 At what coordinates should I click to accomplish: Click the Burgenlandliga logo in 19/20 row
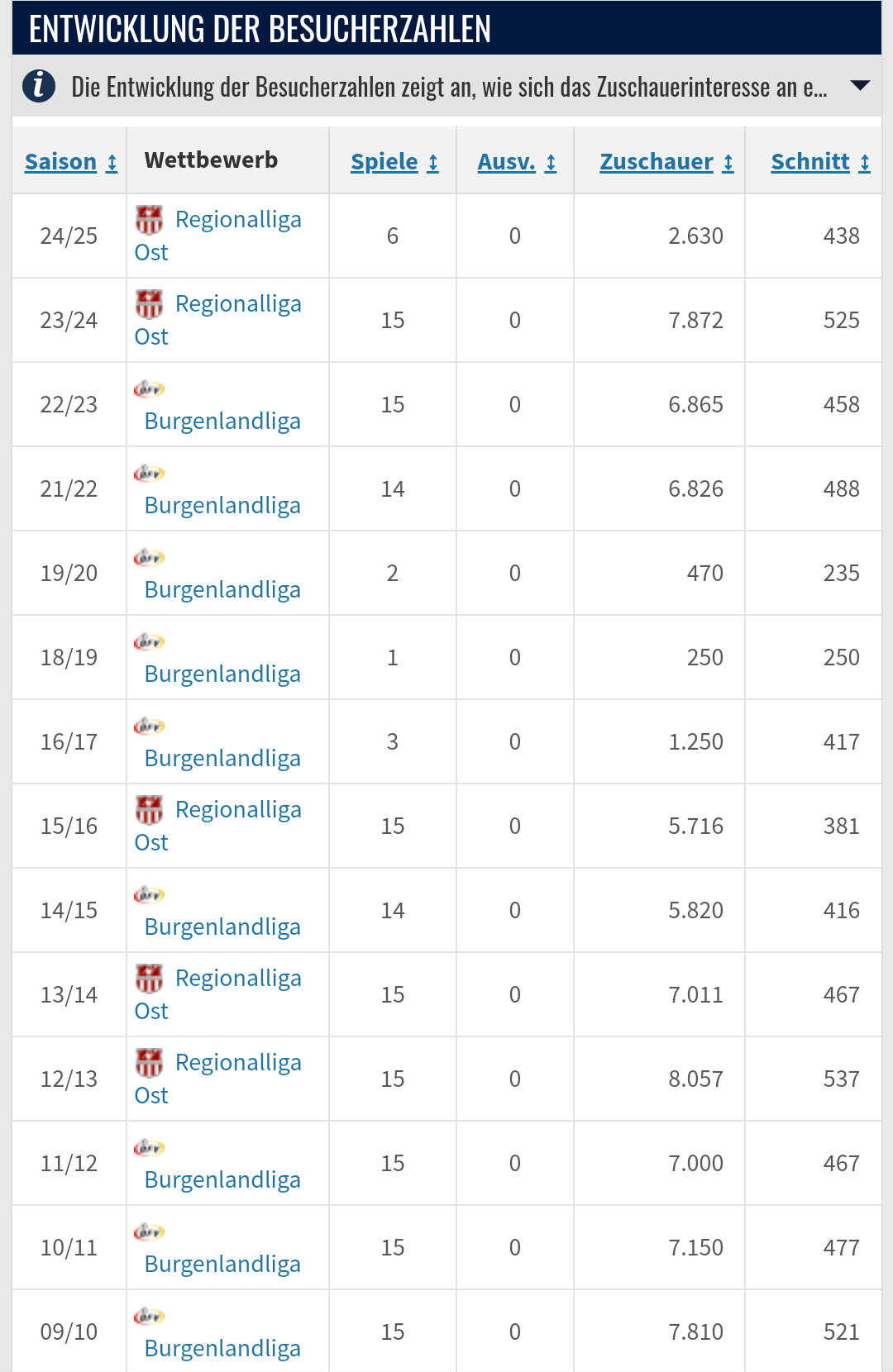(x=150, y=557)
